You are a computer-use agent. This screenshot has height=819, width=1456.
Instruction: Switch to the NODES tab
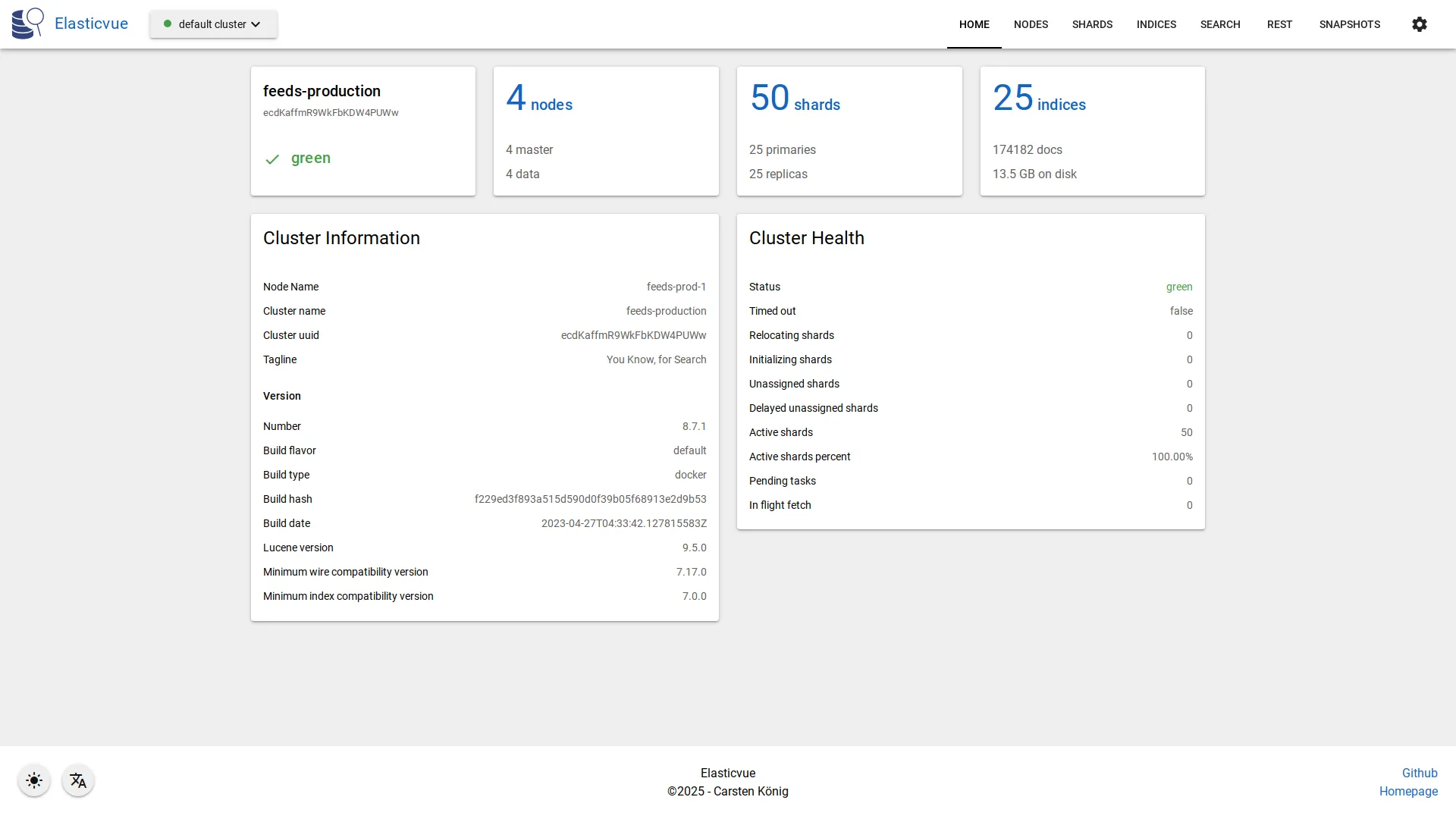click(1031, 24)
